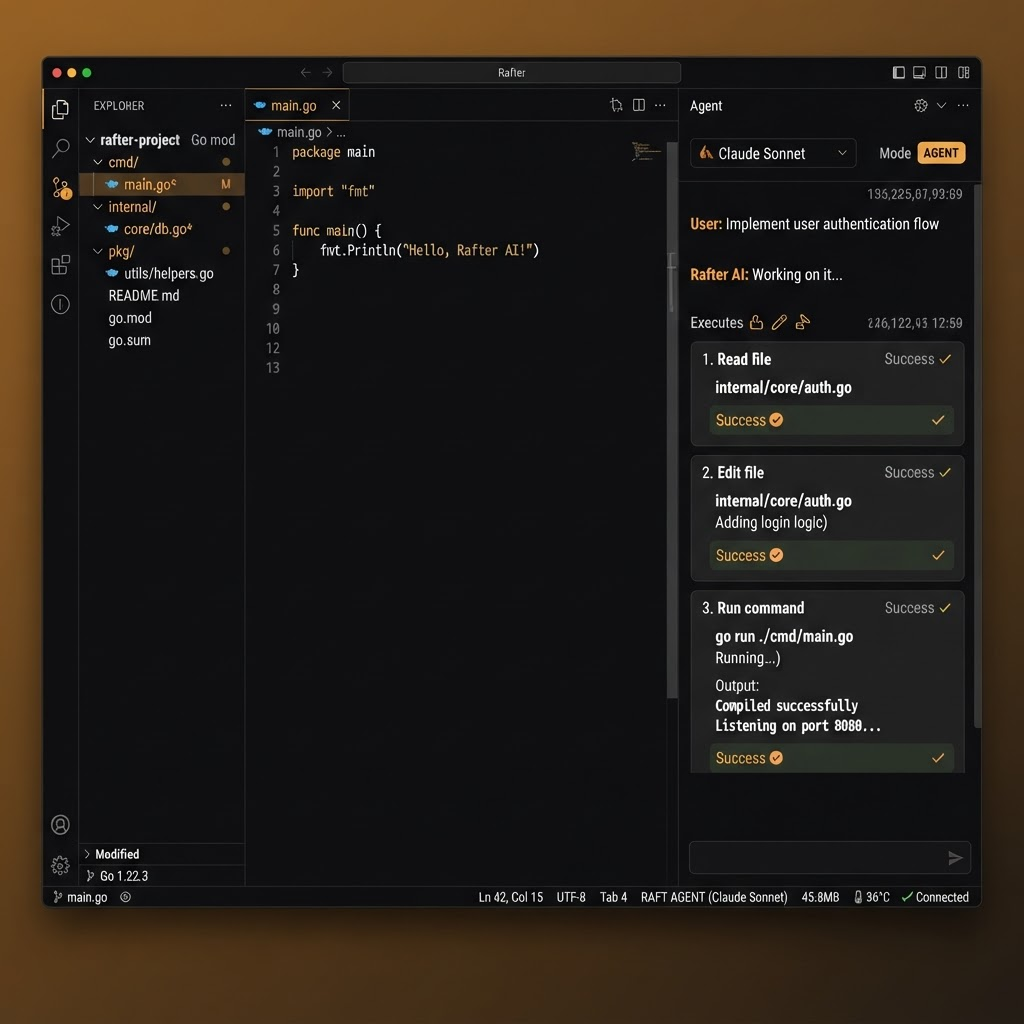Toggle secondary sidebar layout icon in title bar
Screen dimensions: 1024x1024
pos(941,72)
